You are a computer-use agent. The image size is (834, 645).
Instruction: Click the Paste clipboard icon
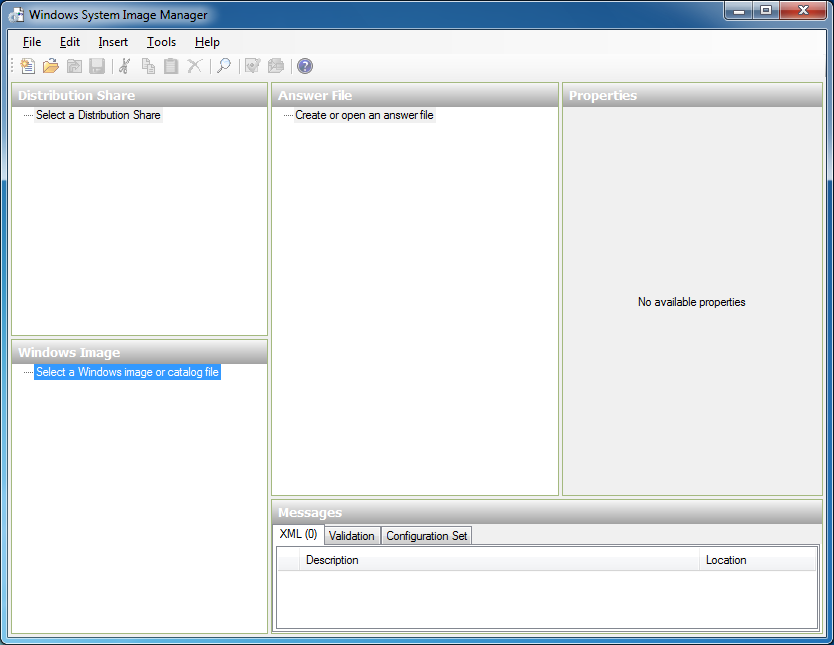click(171, 66)
